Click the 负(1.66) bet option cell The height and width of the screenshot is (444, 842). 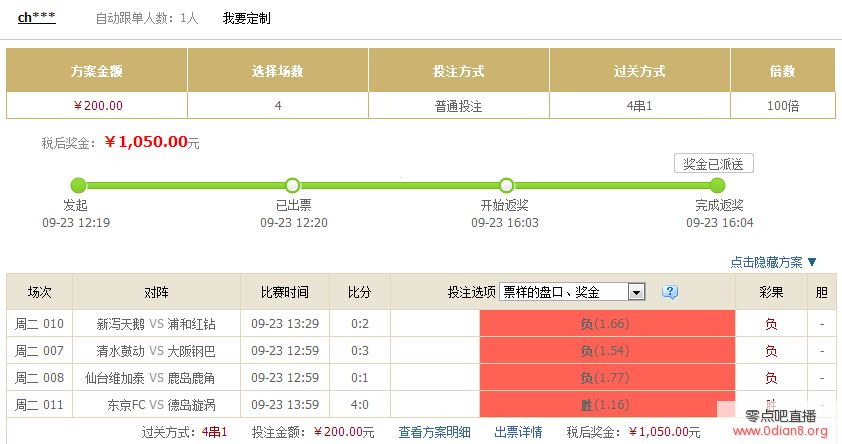[607, 324]
